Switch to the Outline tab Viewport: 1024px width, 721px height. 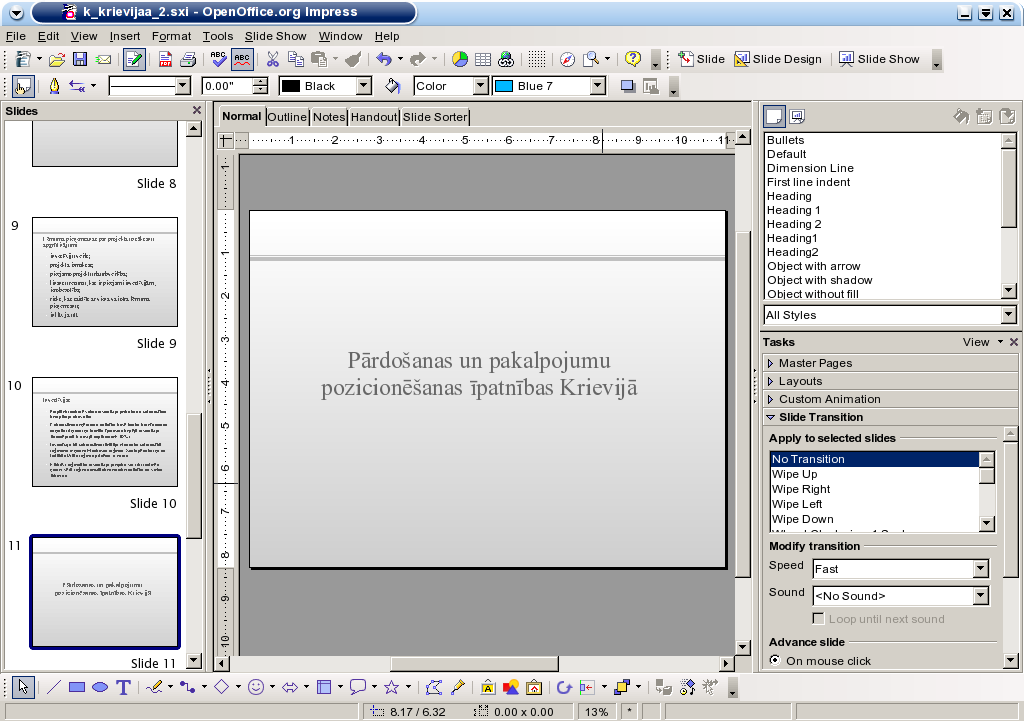287,117
